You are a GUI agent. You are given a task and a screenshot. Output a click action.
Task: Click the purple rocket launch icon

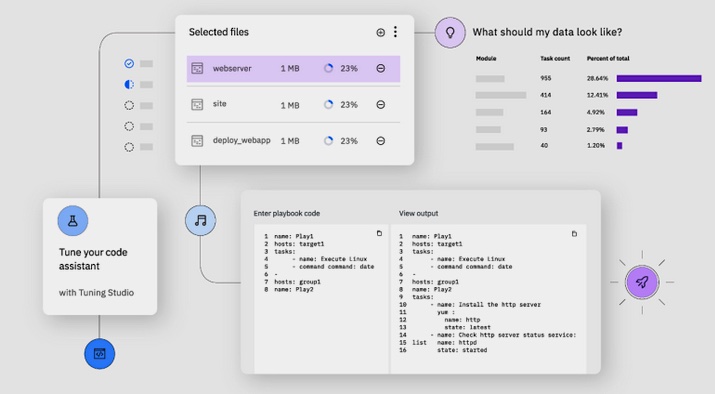click(x=642, y=282)
